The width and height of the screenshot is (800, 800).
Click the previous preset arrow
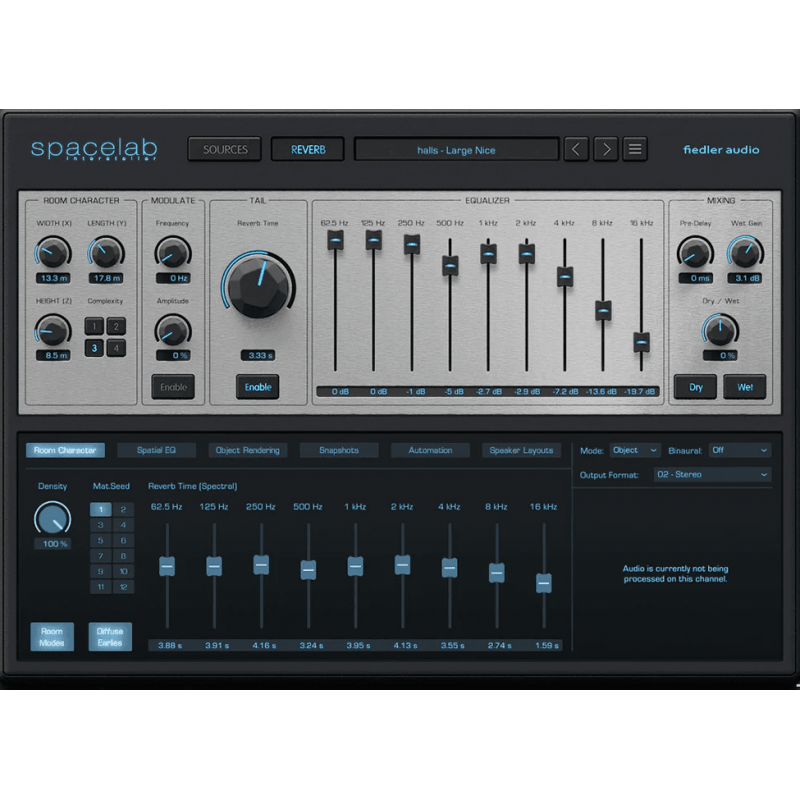(576, 148)
